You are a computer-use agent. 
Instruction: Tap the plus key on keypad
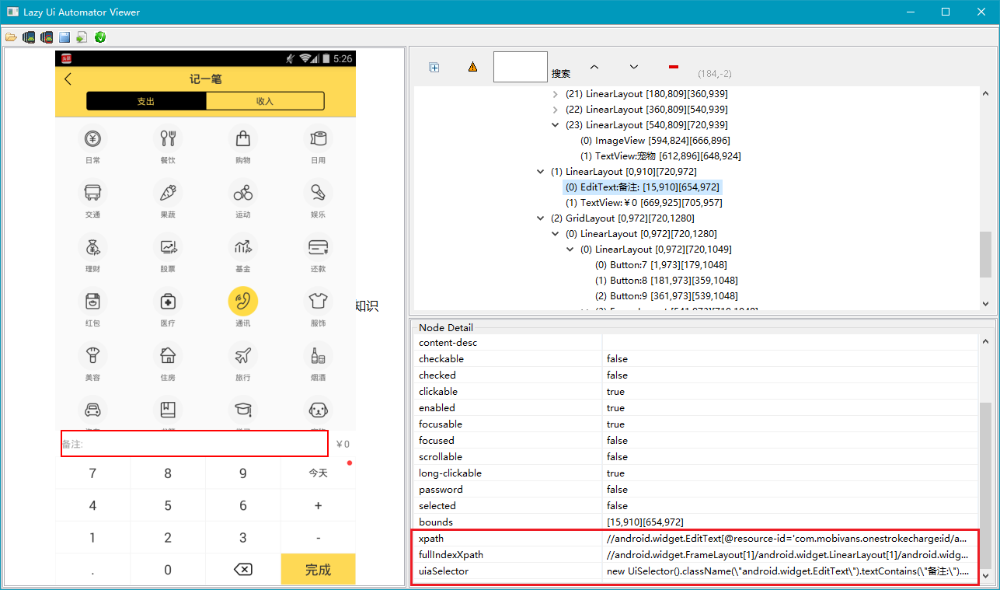318,505
